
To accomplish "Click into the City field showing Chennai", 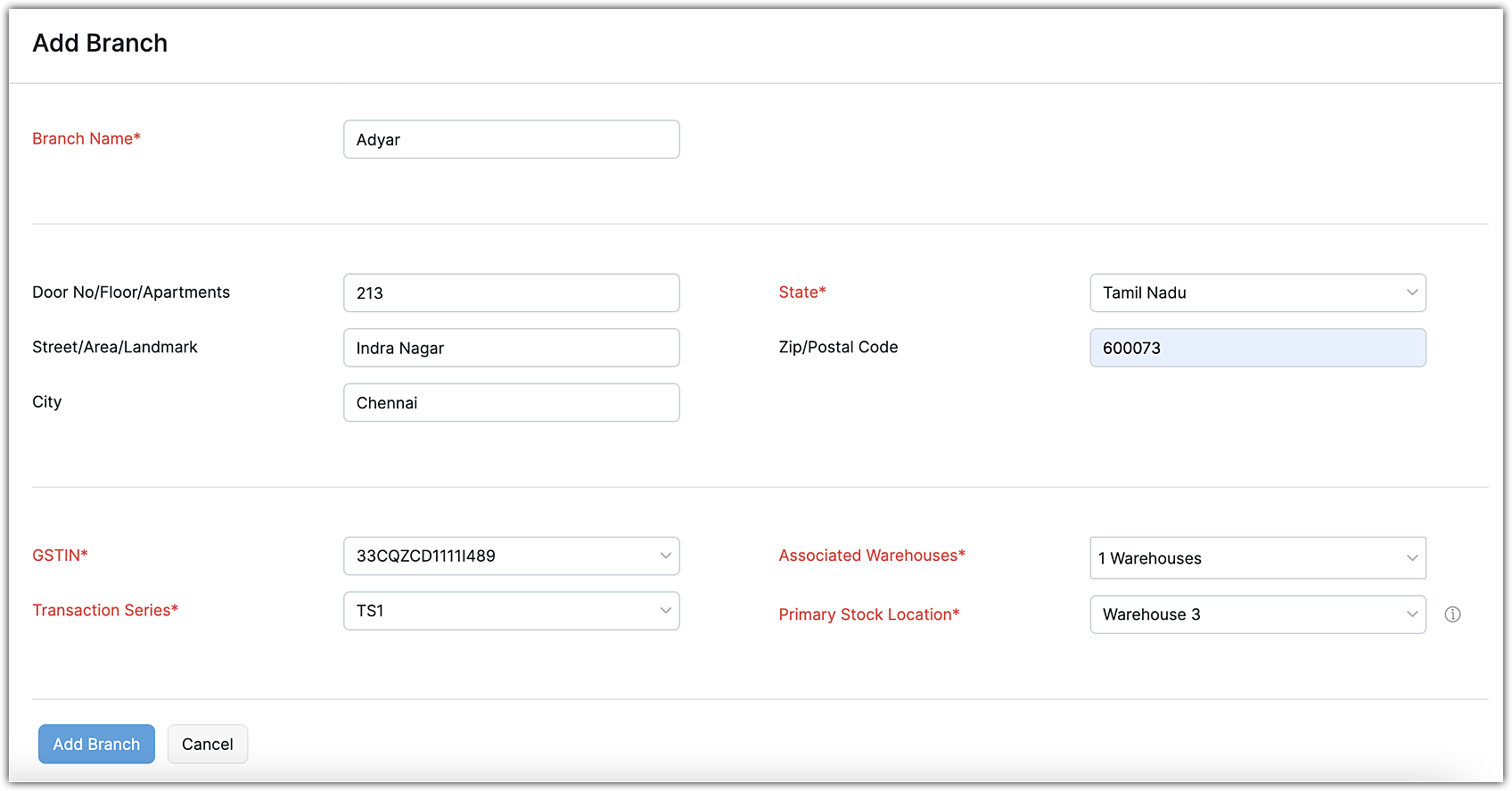I will point(511,402).
